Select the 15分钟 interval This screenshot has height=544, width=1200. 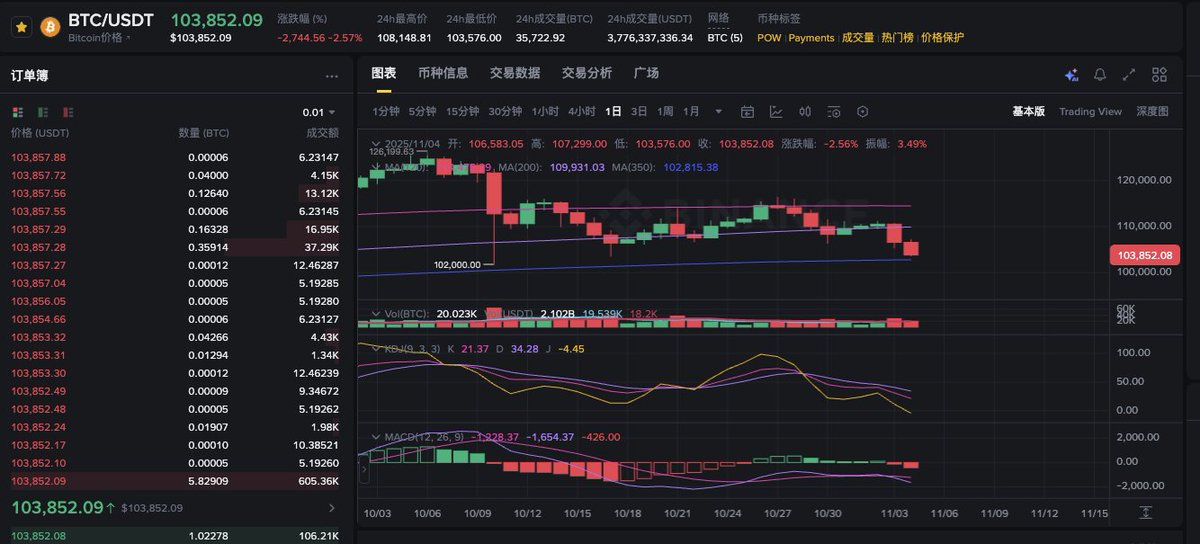(462, 112)
